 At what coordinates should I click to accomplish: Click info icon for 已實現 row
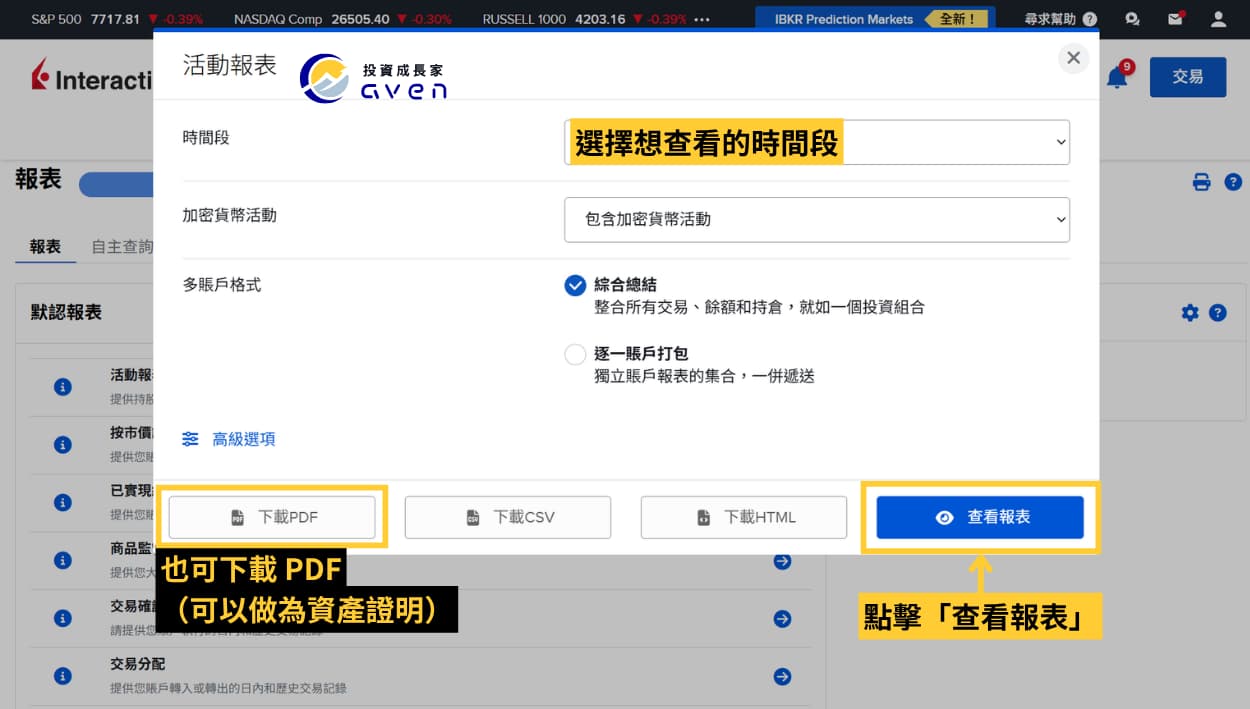(x=62, y=502)
